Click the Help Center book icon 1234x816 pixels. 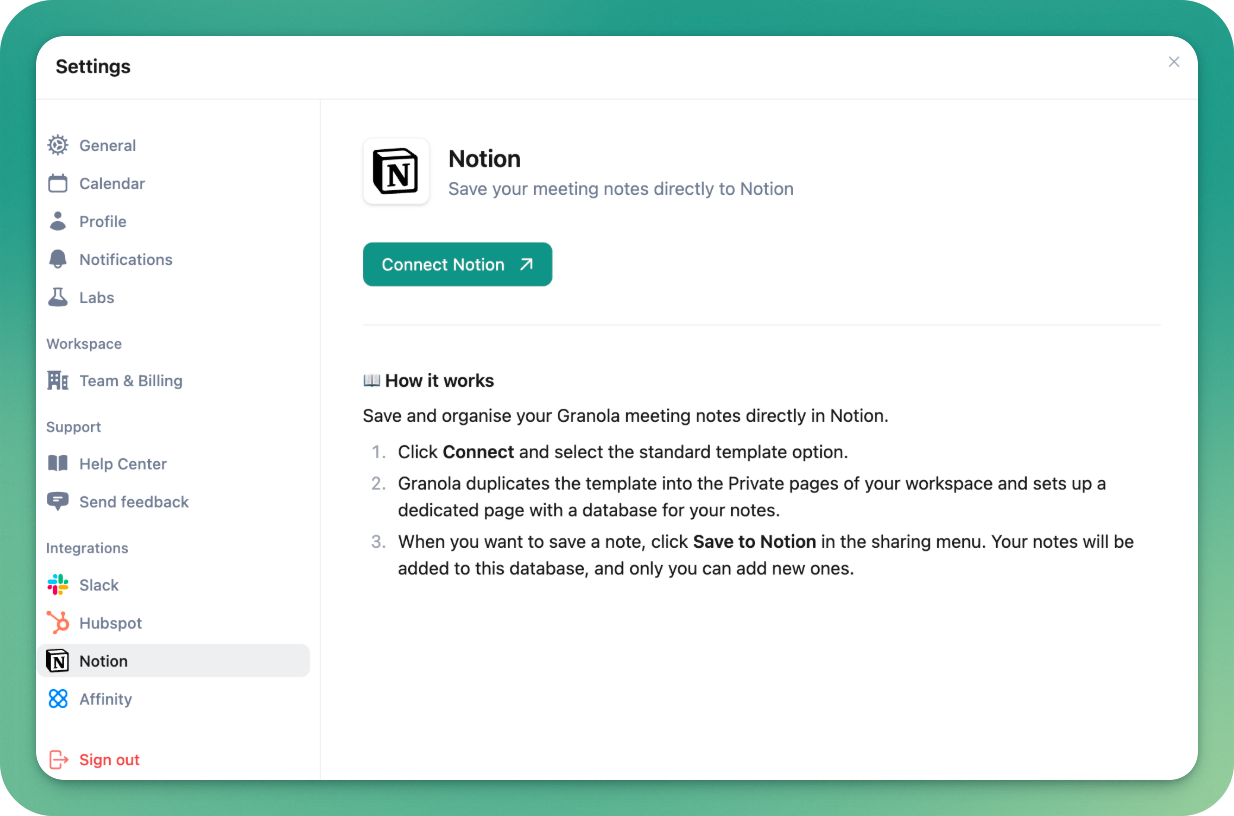58,463
